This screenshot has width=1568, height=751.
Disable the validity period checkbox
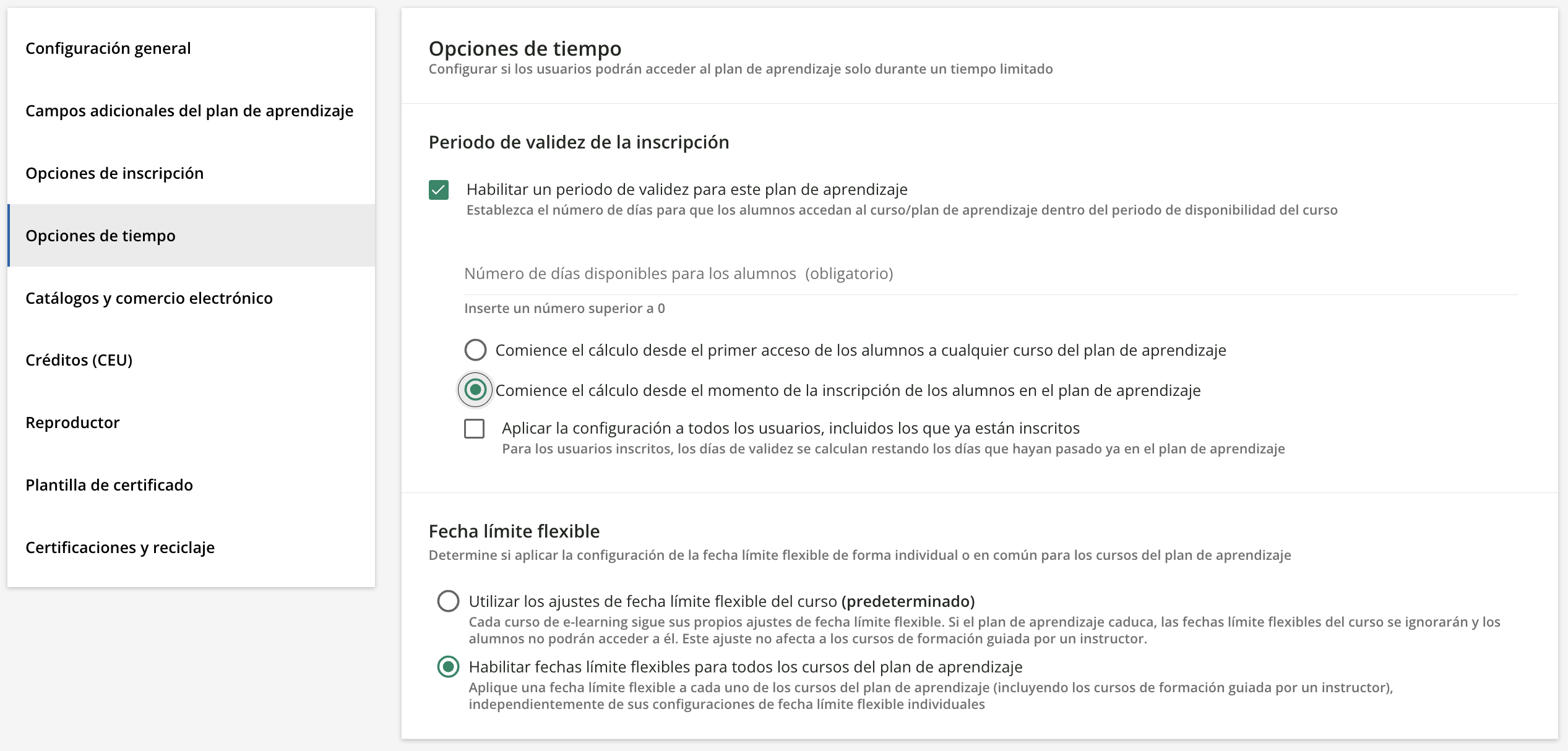[439, 190]
